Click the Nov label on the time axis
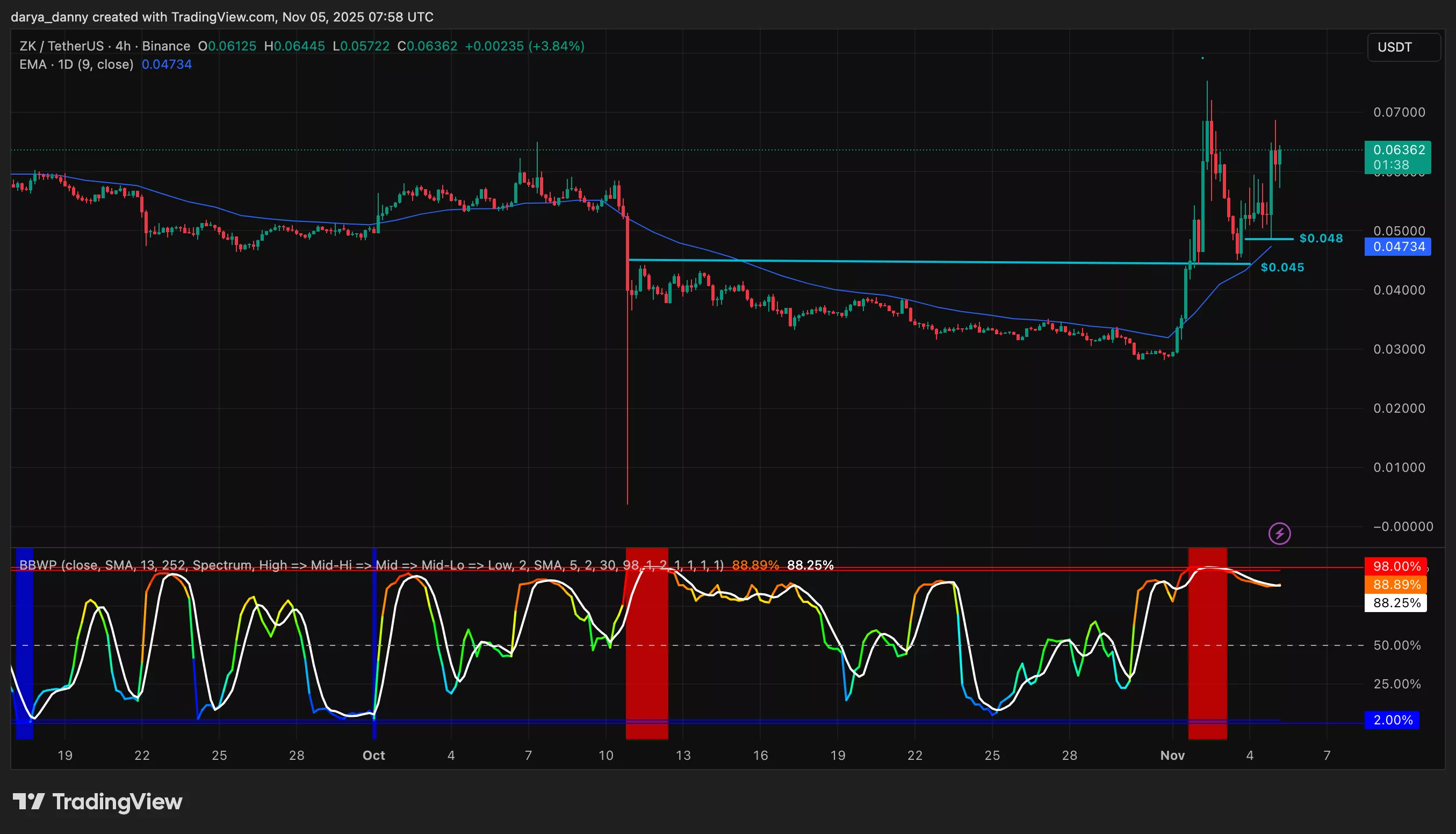Image resolution: width=1456 pixels, height=834 pixels. [1173, 755]
